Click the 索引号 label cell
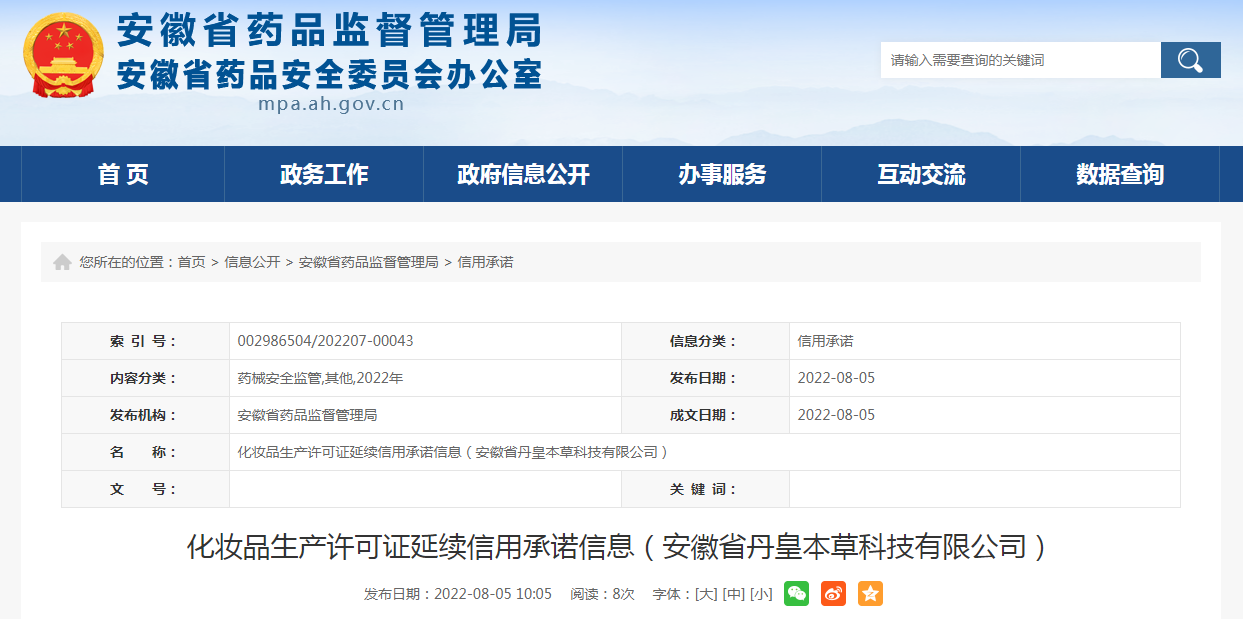Image resolution: width=1243 pixels, height=619 pixels. click(x=145, y=341)
